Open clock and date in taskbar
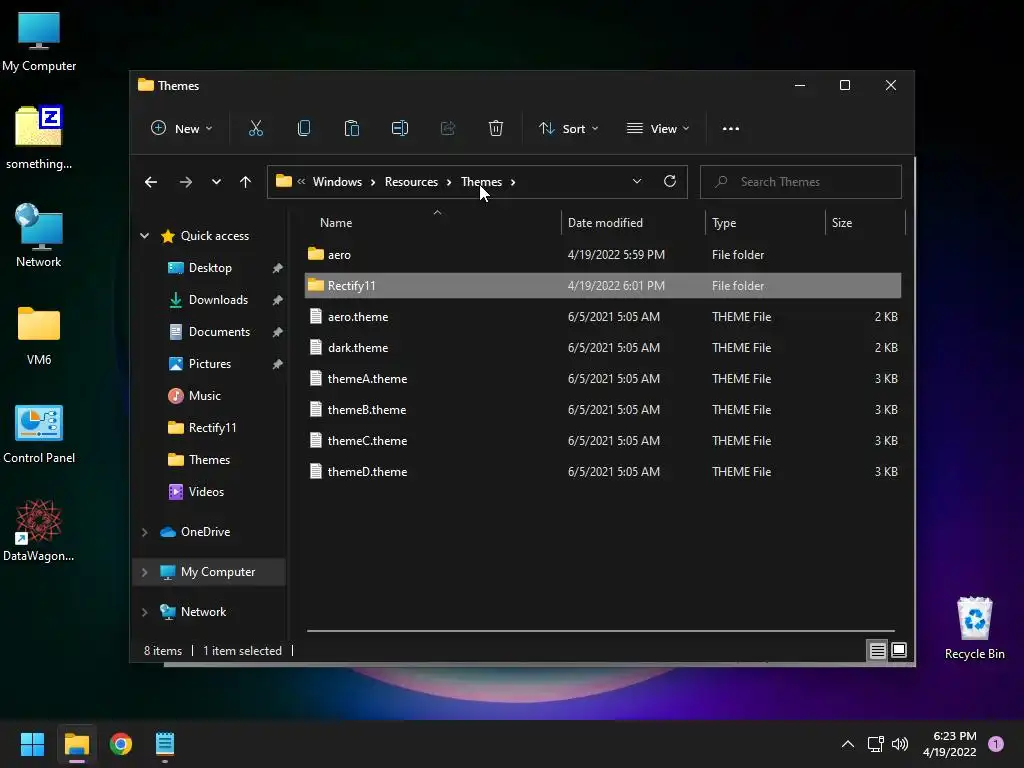Screen dimensions: 1024x768 point(950,744)
